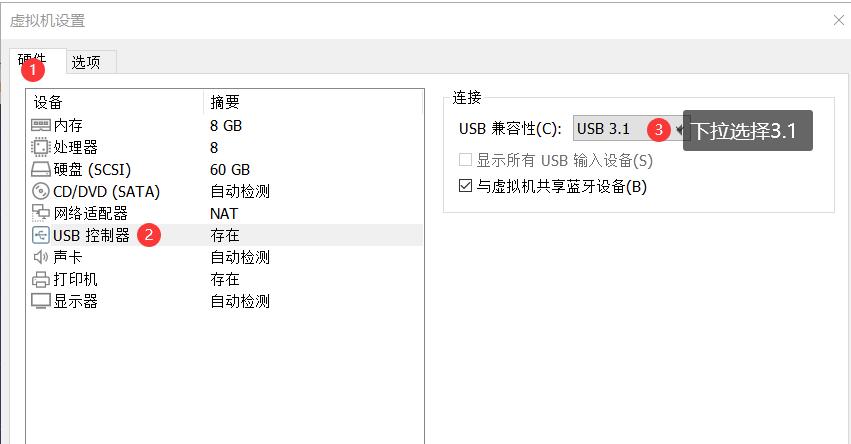Click the CD/DVD (SATA) disc icon
Image resolution: width=851 pixels, height=444 pixels.
pos(41,191)
